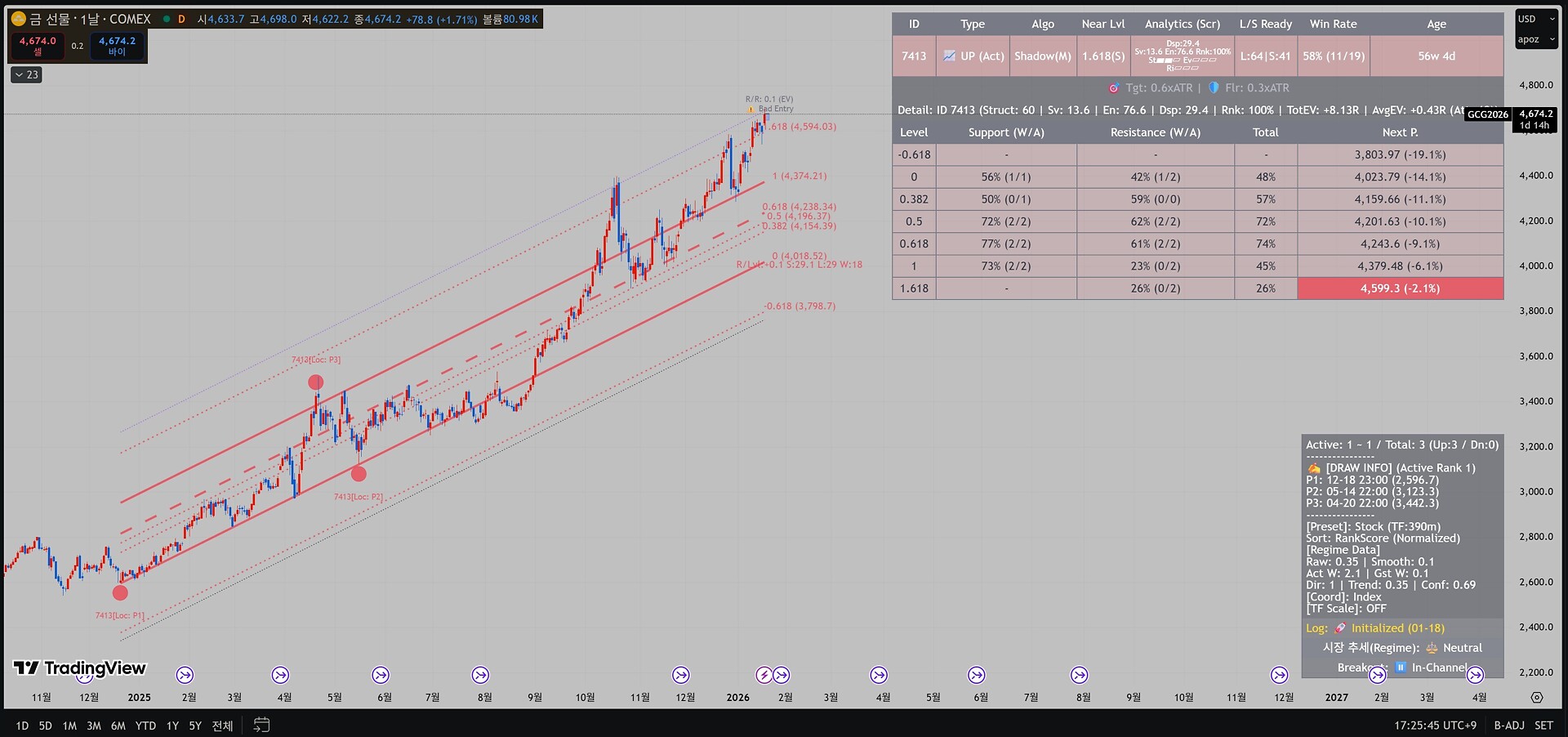
Task: Click the 42% (1/2) resistance cell
Action: (1156, 176)
